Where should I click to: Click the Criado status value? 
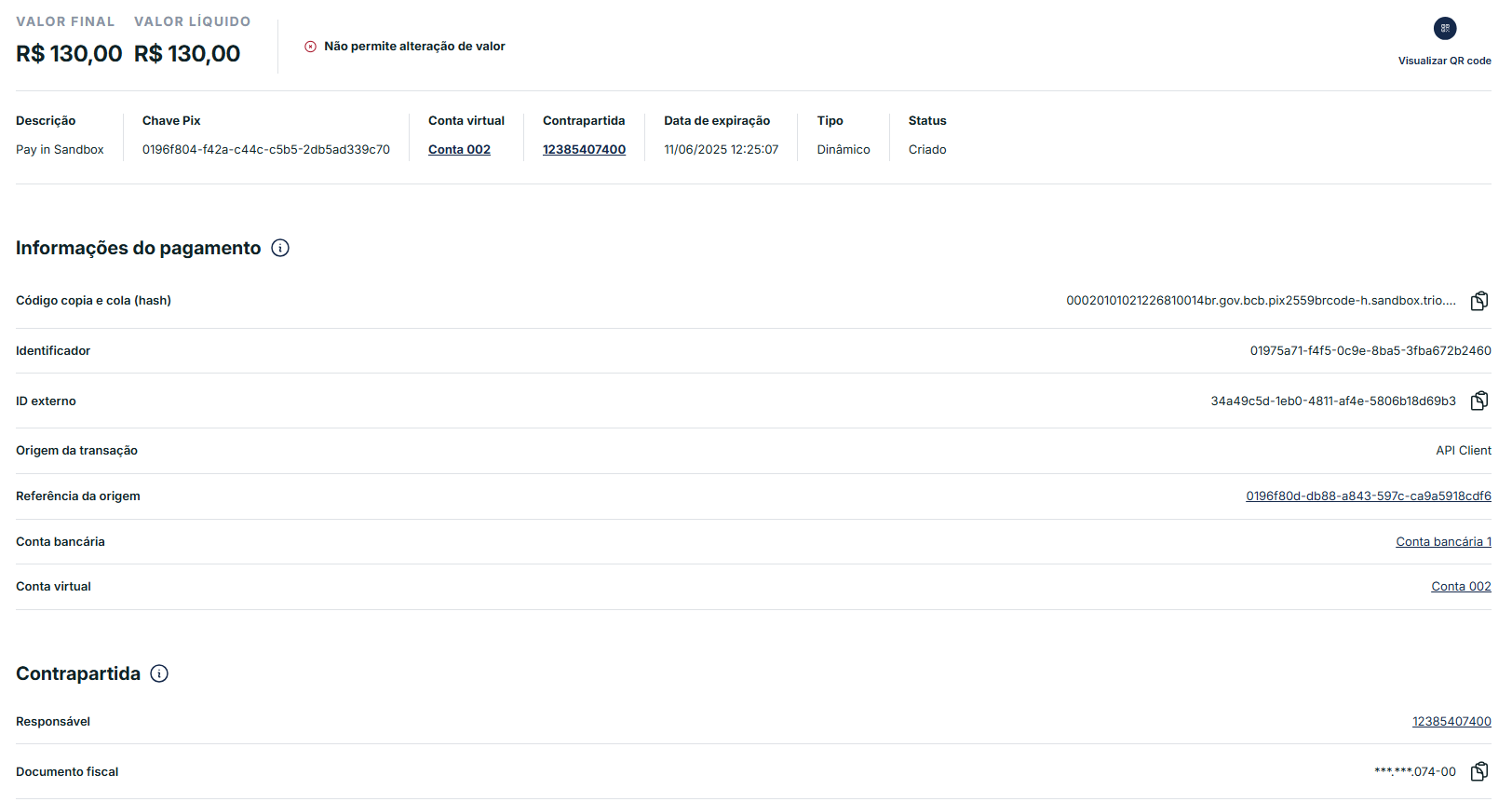pyautogui.click(x=927, y=150)
